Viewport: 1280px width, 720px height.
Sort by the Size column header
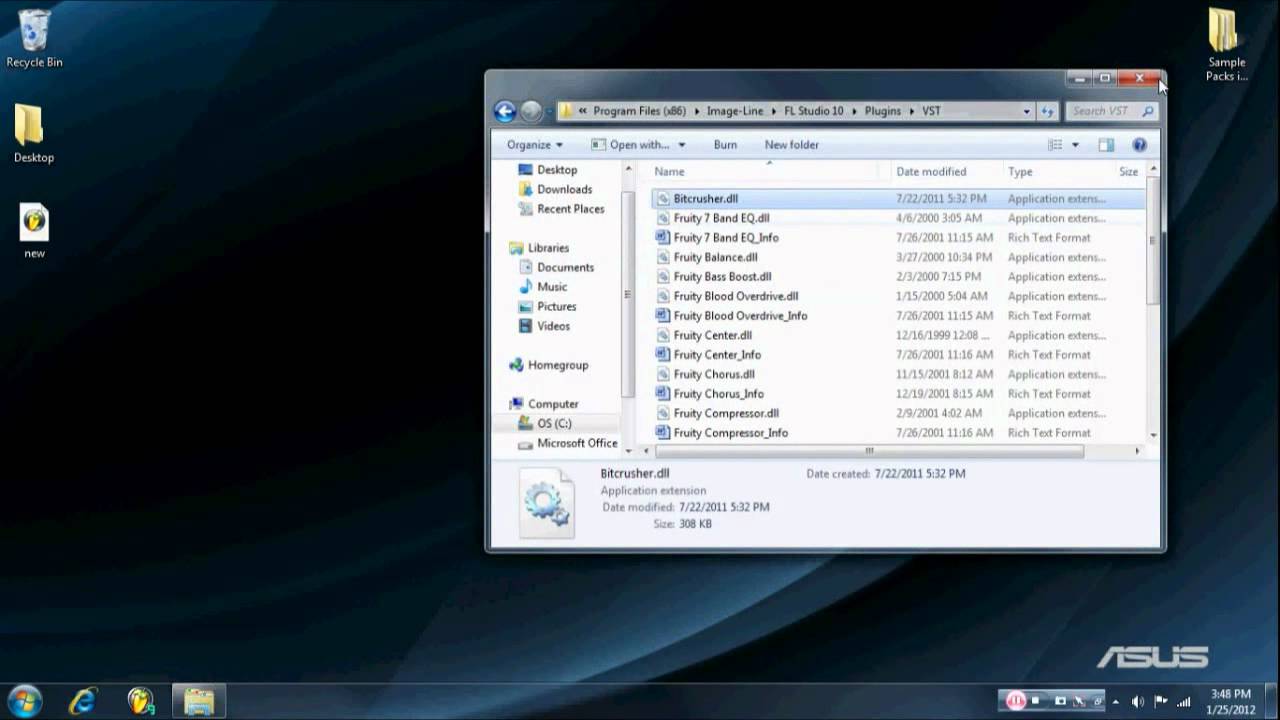click(1128, 172)
